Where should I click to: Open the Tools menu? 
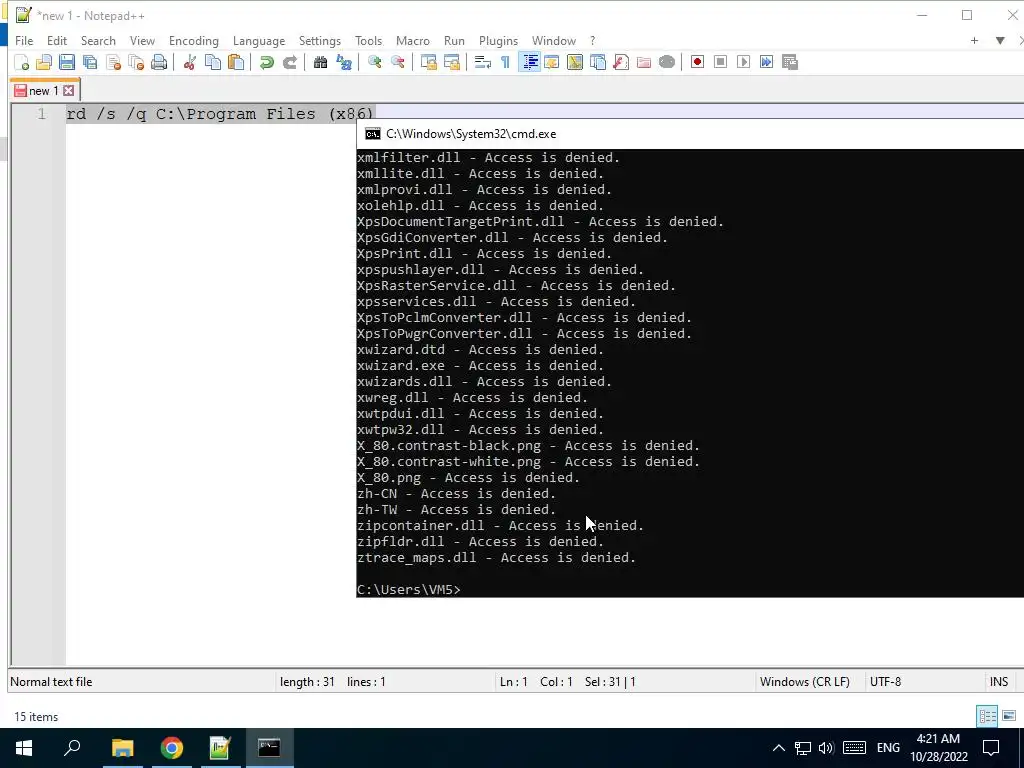point(368,40)
